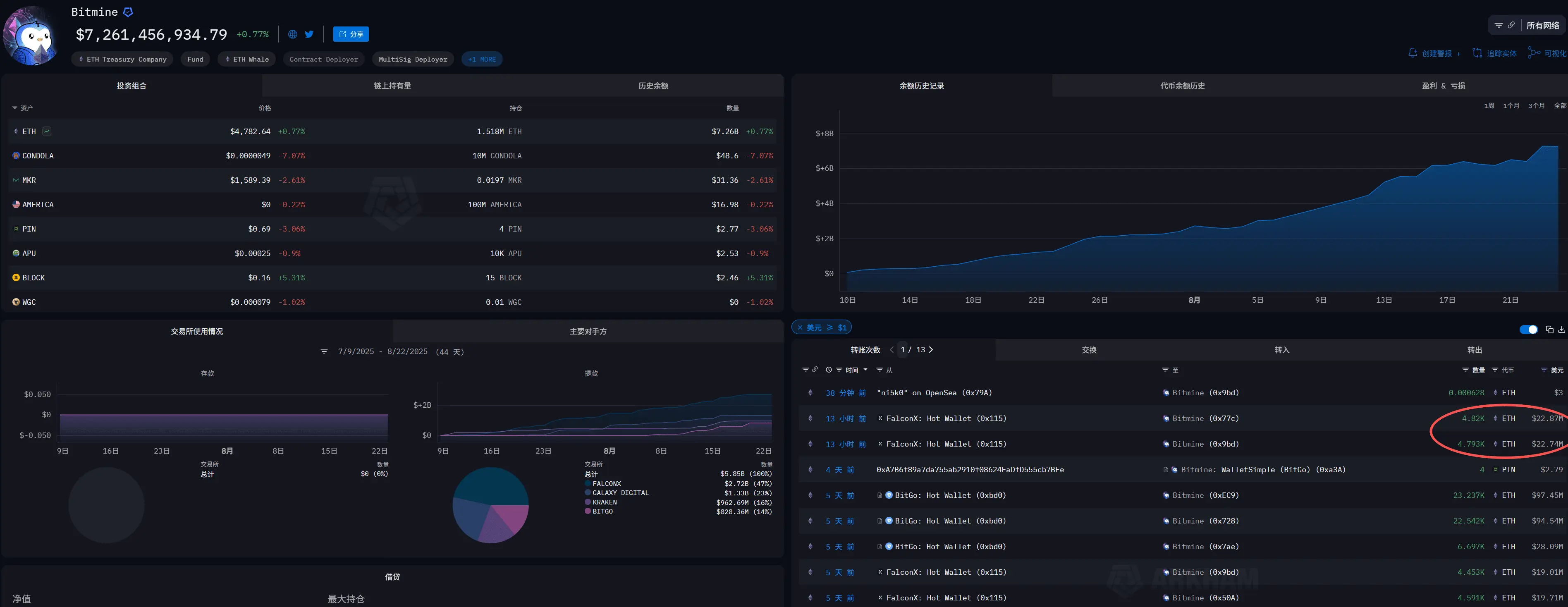
Task: Open the 所有网络 network selector
Action: (1542, 25)
